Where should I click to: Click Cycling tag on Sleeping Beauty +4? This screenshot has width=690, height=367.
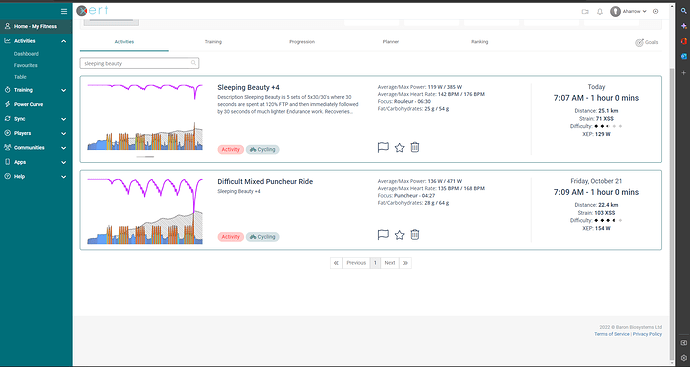click(x=263, y=149)
